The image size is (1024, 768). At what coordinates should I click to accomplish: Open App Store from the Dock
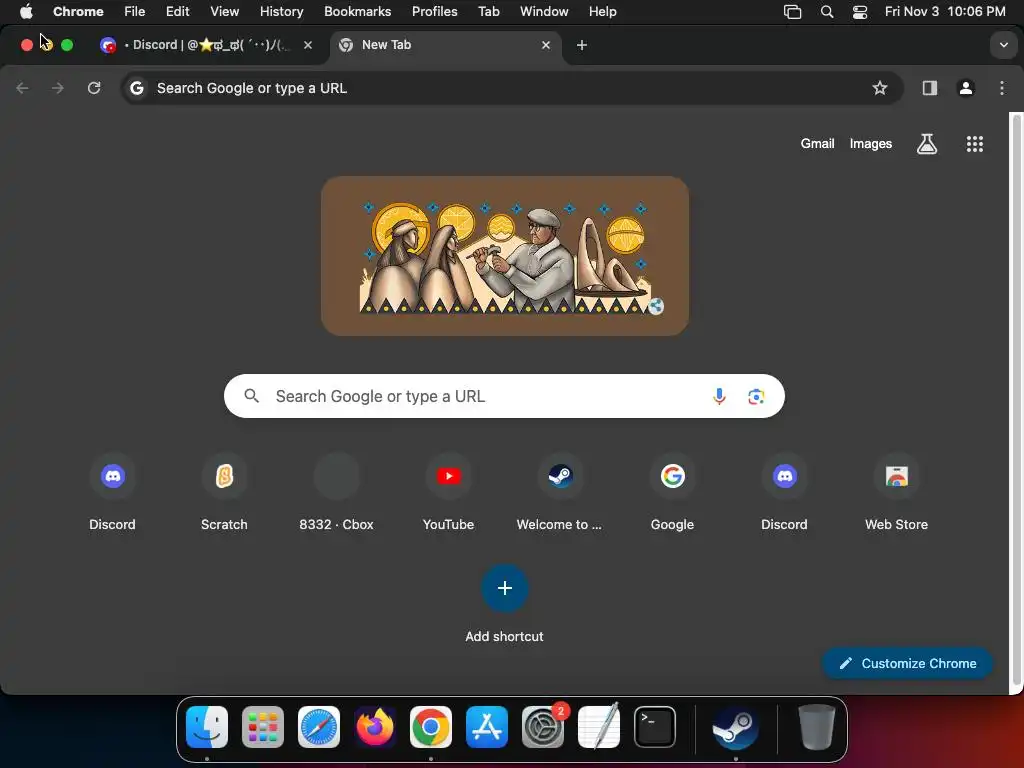click(x=487, y=727)
